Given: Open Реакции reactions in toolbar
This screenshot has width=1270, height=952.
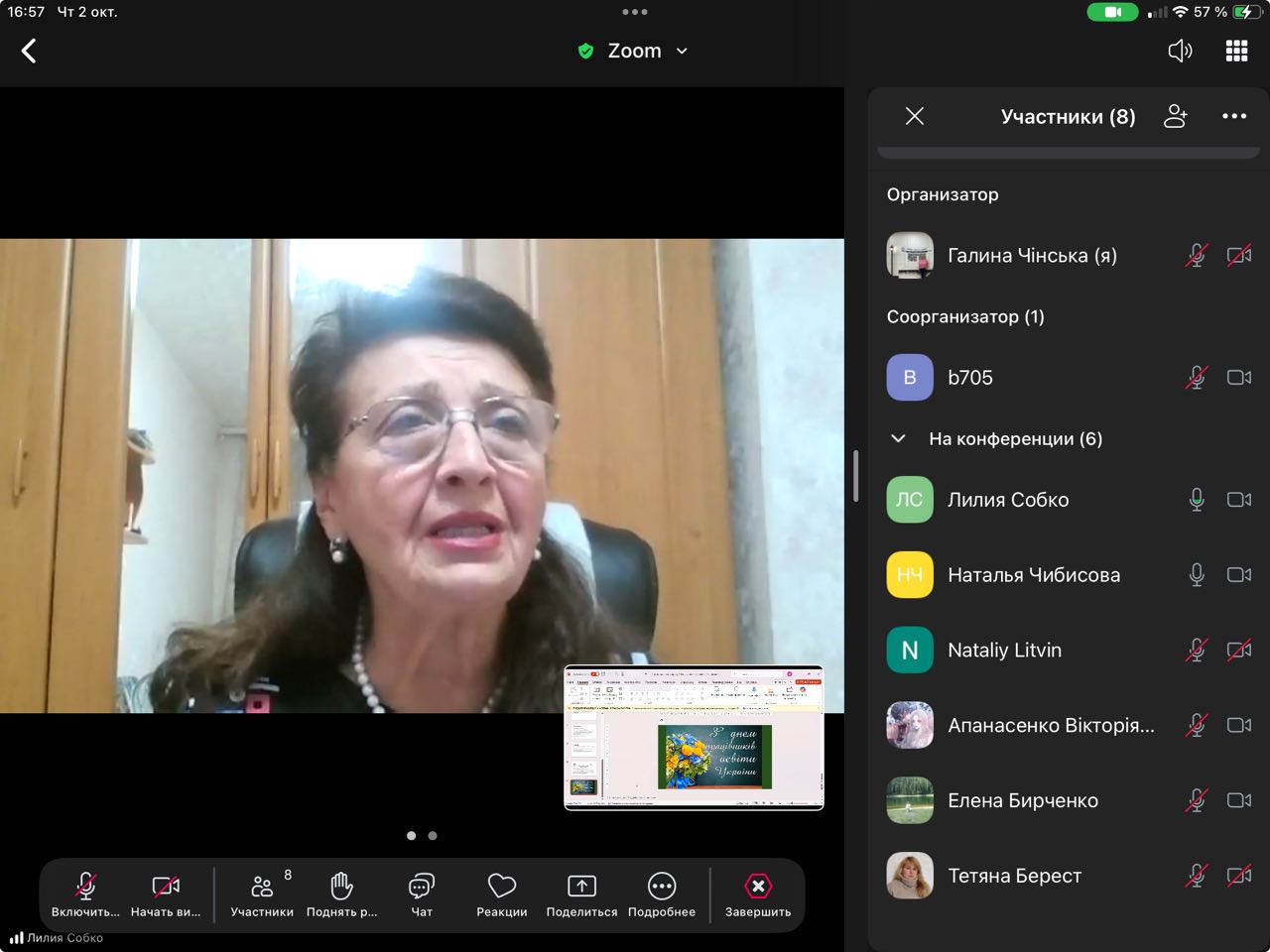Looking at the screenshot, I should coord(501,893).
